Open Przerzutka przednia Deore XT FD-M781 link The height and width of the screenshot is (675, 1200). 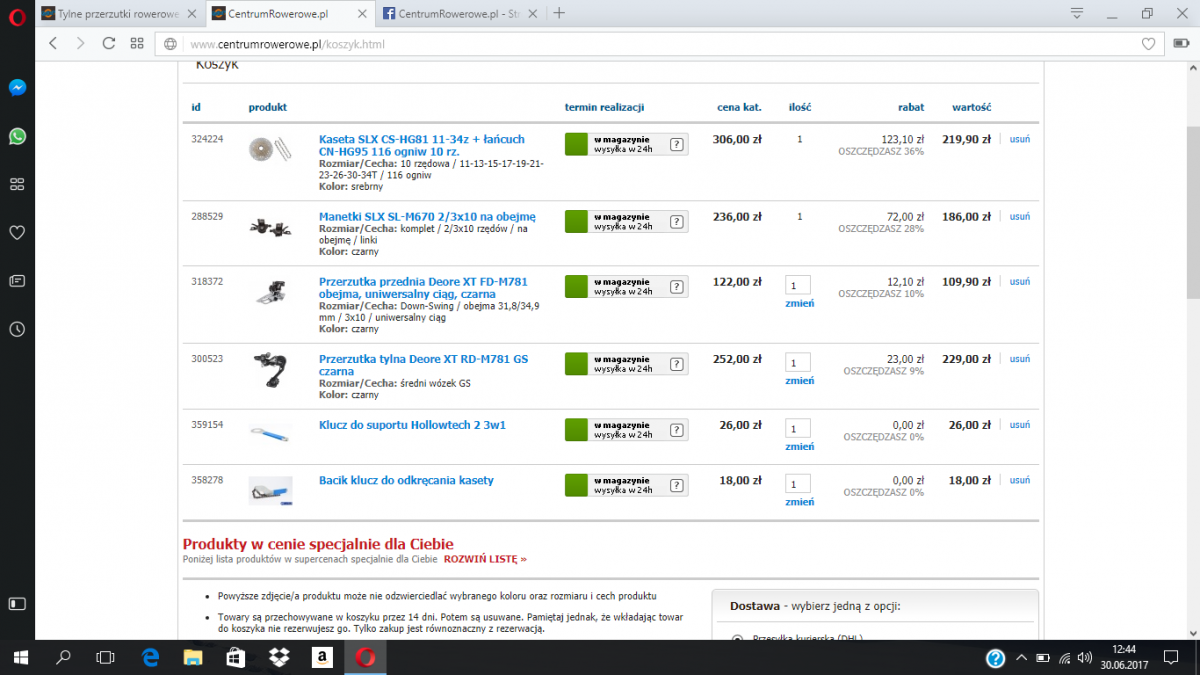[423, 288]
